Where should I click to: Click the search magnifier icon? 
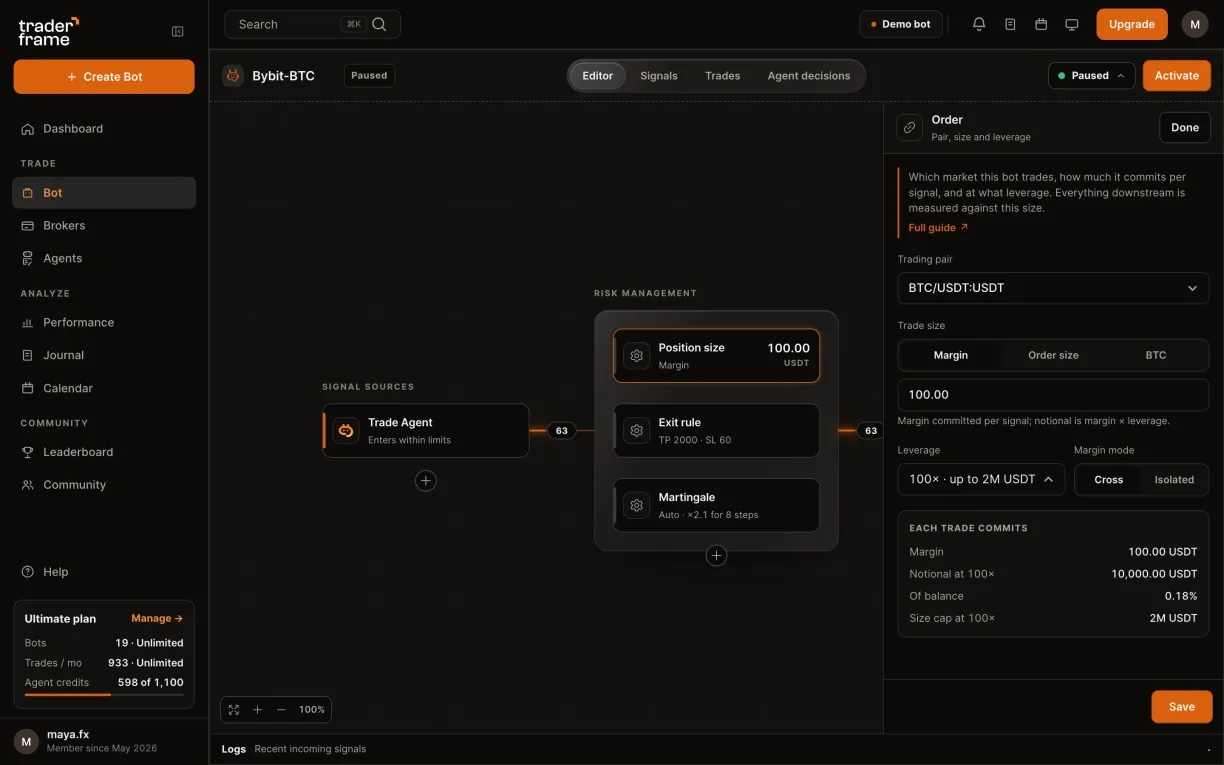tap(379, 24)
